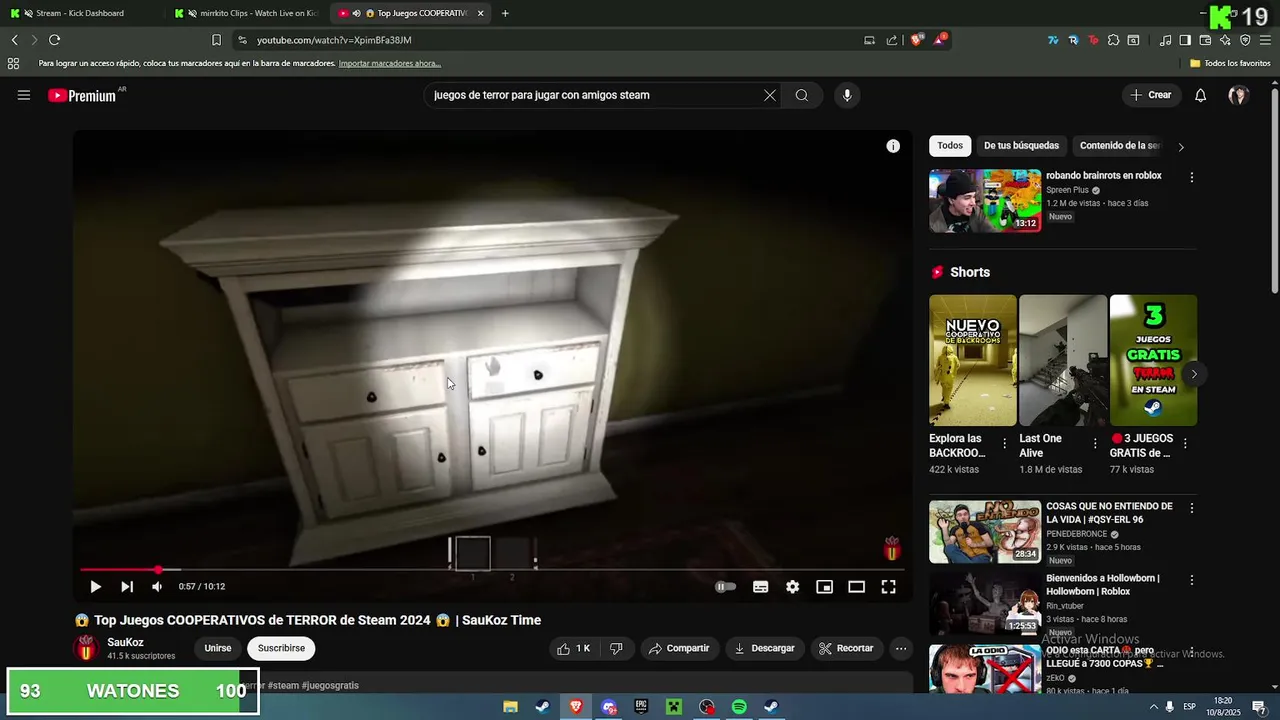
Task: Start voice search with the microphone
Action: [847, 95]
